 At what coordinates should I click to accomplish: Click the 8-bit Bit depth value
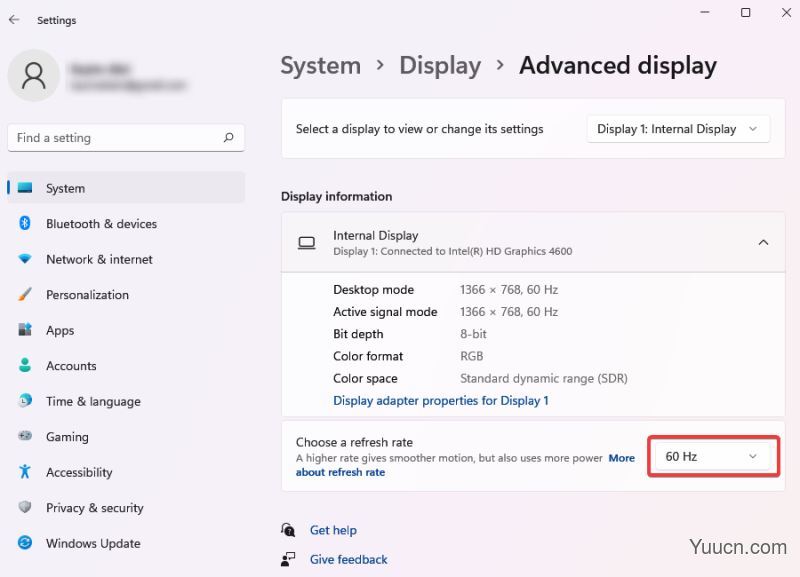click(x=473, y=334)
